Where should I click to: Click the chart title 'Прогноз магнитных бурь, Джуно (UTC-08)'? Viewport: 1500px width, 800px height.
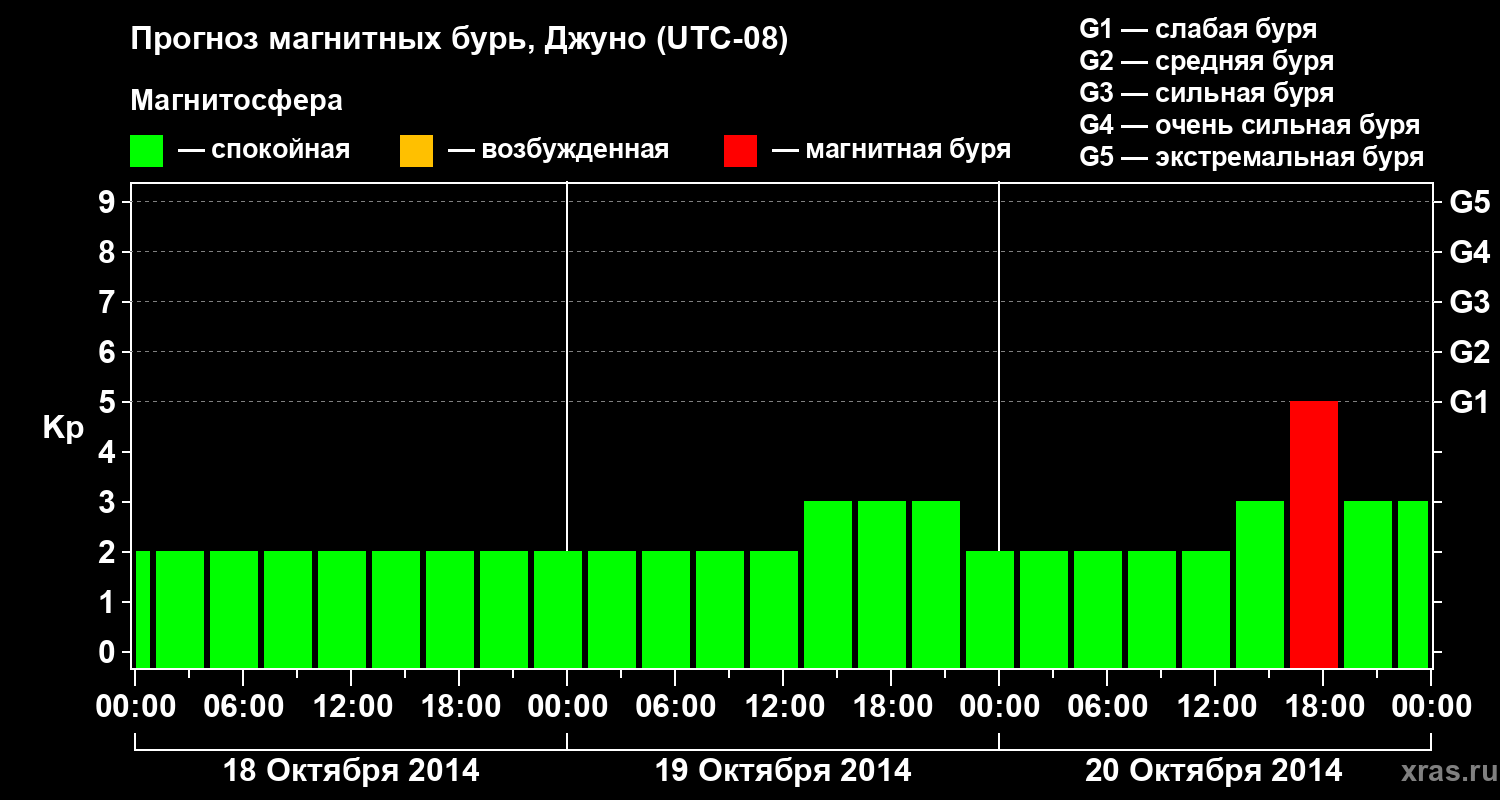point(459,40)
